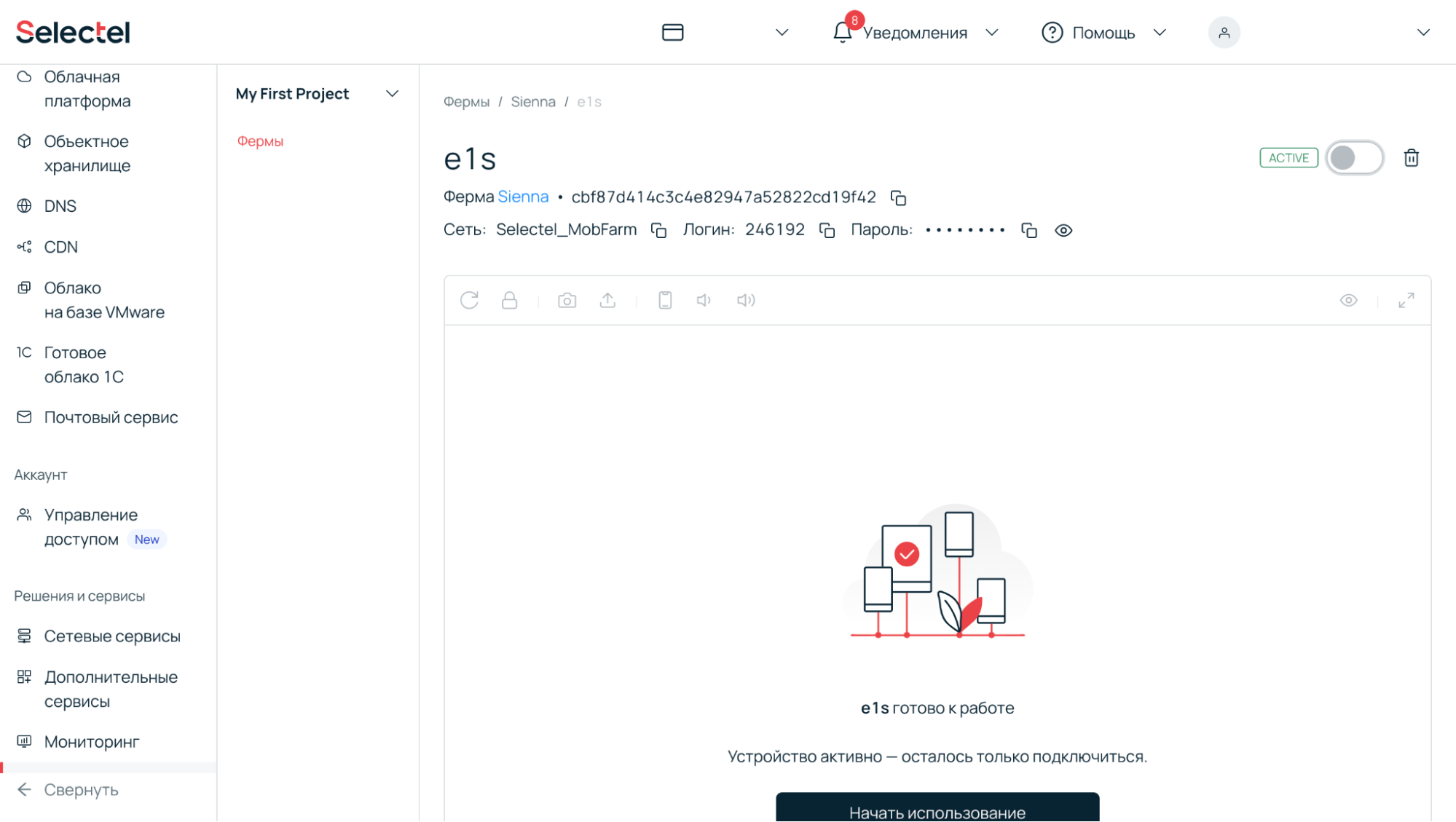
Task: Select Управление доступом menu item
Action: click(90, 527)
